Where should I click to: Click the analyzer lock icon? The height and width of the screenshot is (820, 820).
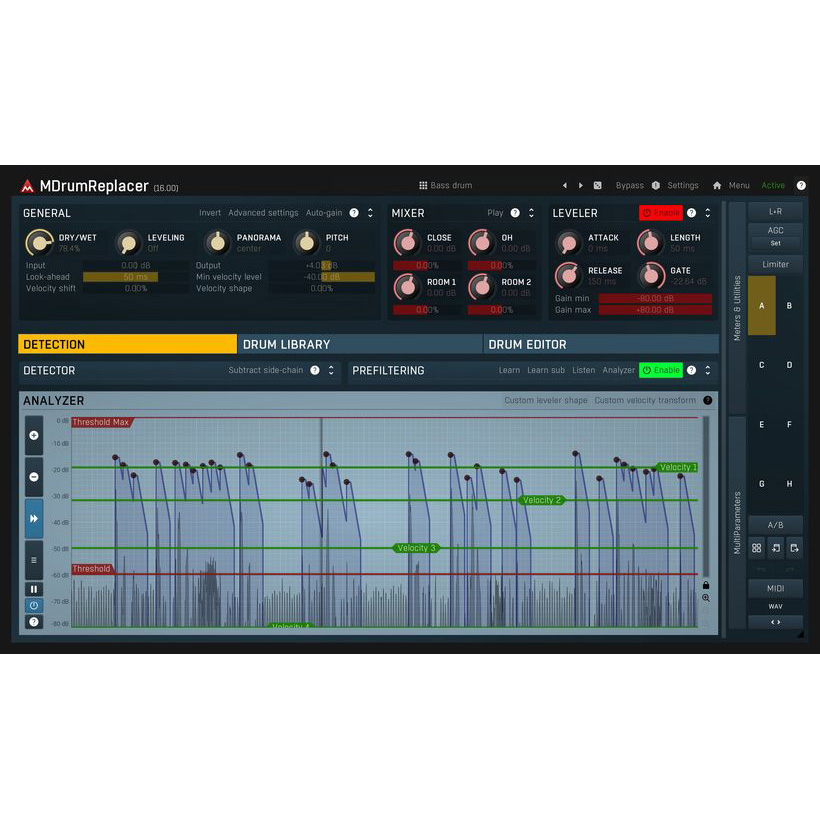pos(706,585)
